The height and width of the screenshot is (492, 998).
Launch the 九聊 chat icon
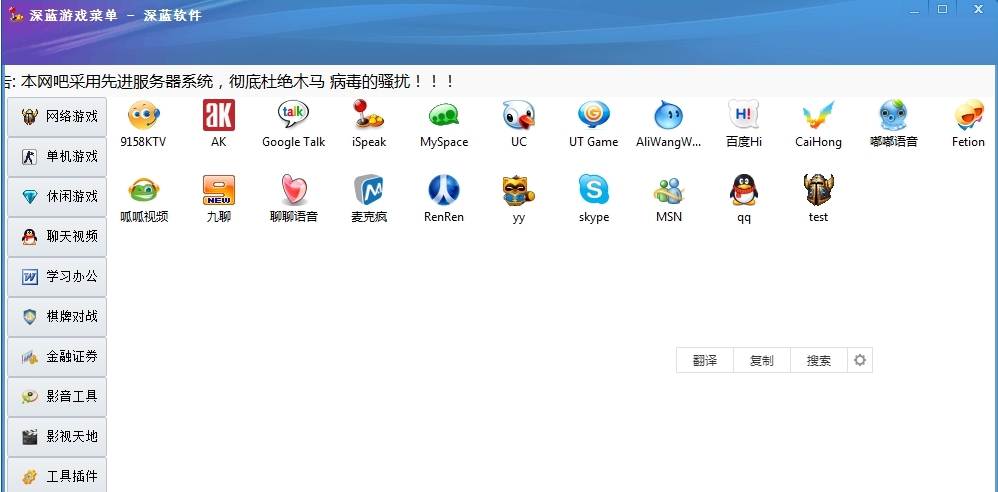tap(218, 190)
